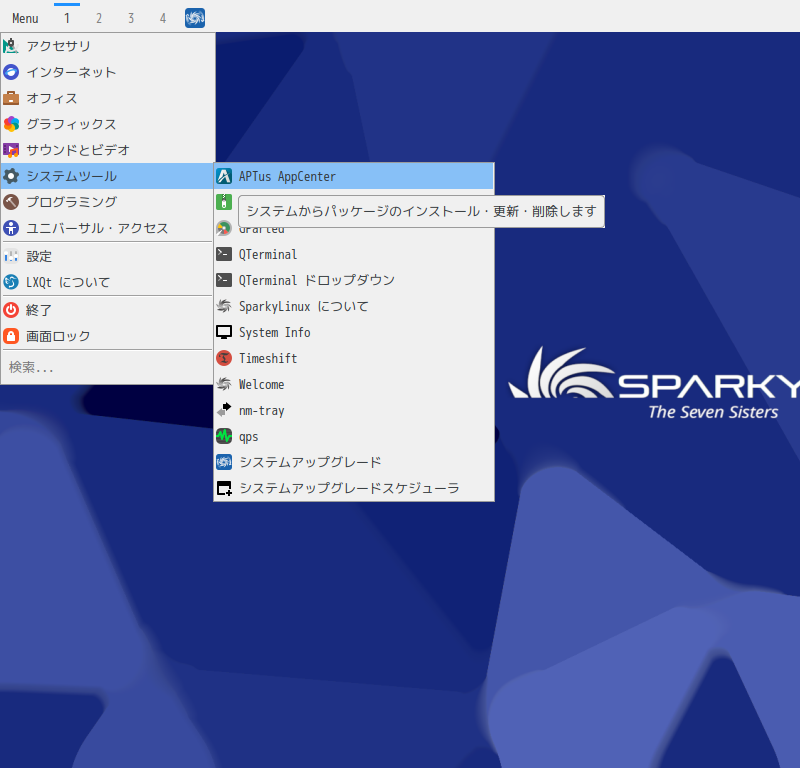Click the 設定 sliders icon
The image size is (800, 768).
[x=11, y=256]
